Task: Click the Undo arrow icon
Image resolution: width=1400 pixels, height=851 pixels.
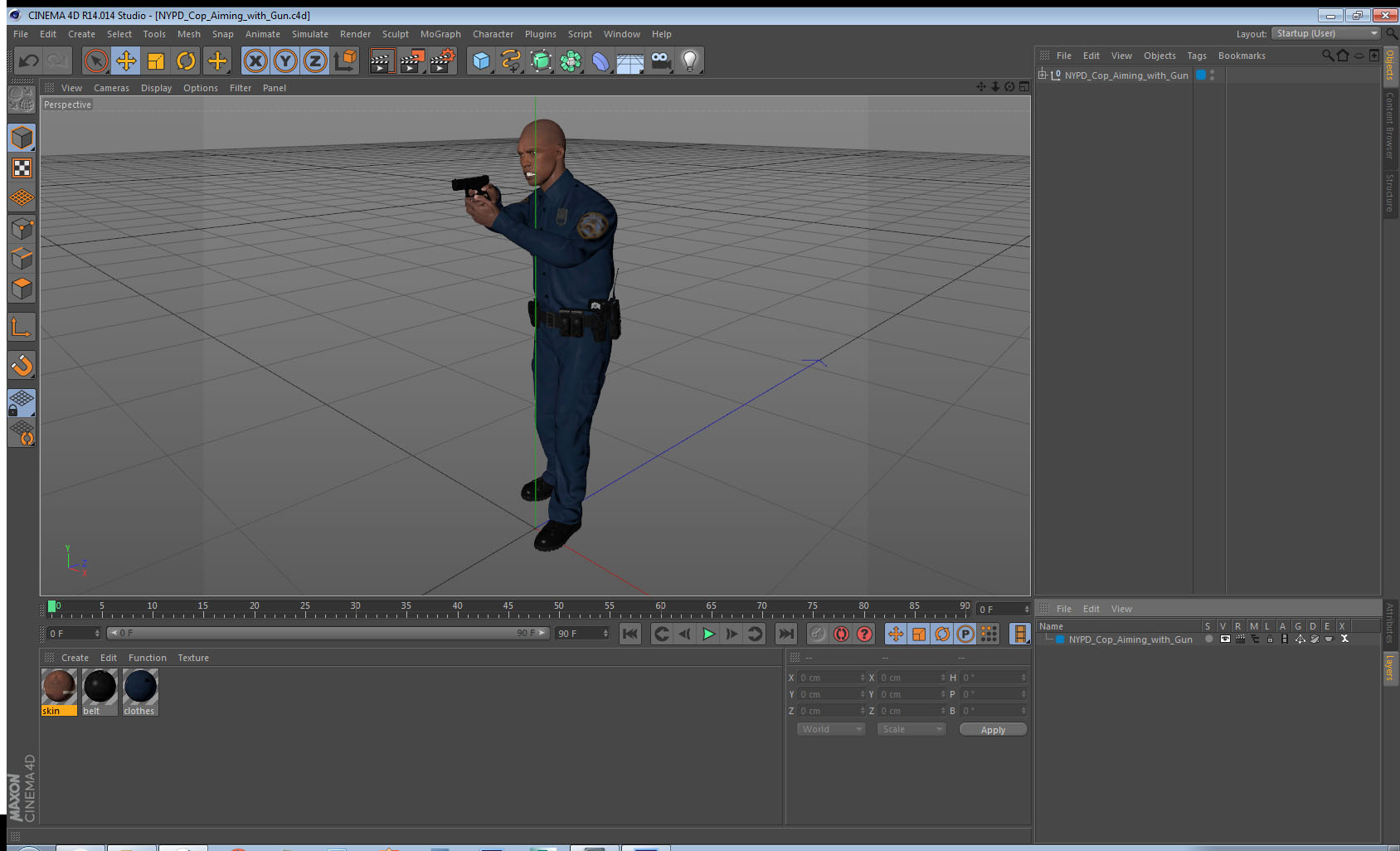Action: [29, 61]
